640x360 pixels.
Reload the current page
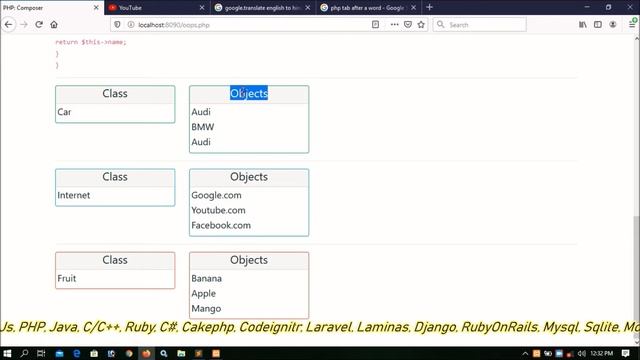39,24
